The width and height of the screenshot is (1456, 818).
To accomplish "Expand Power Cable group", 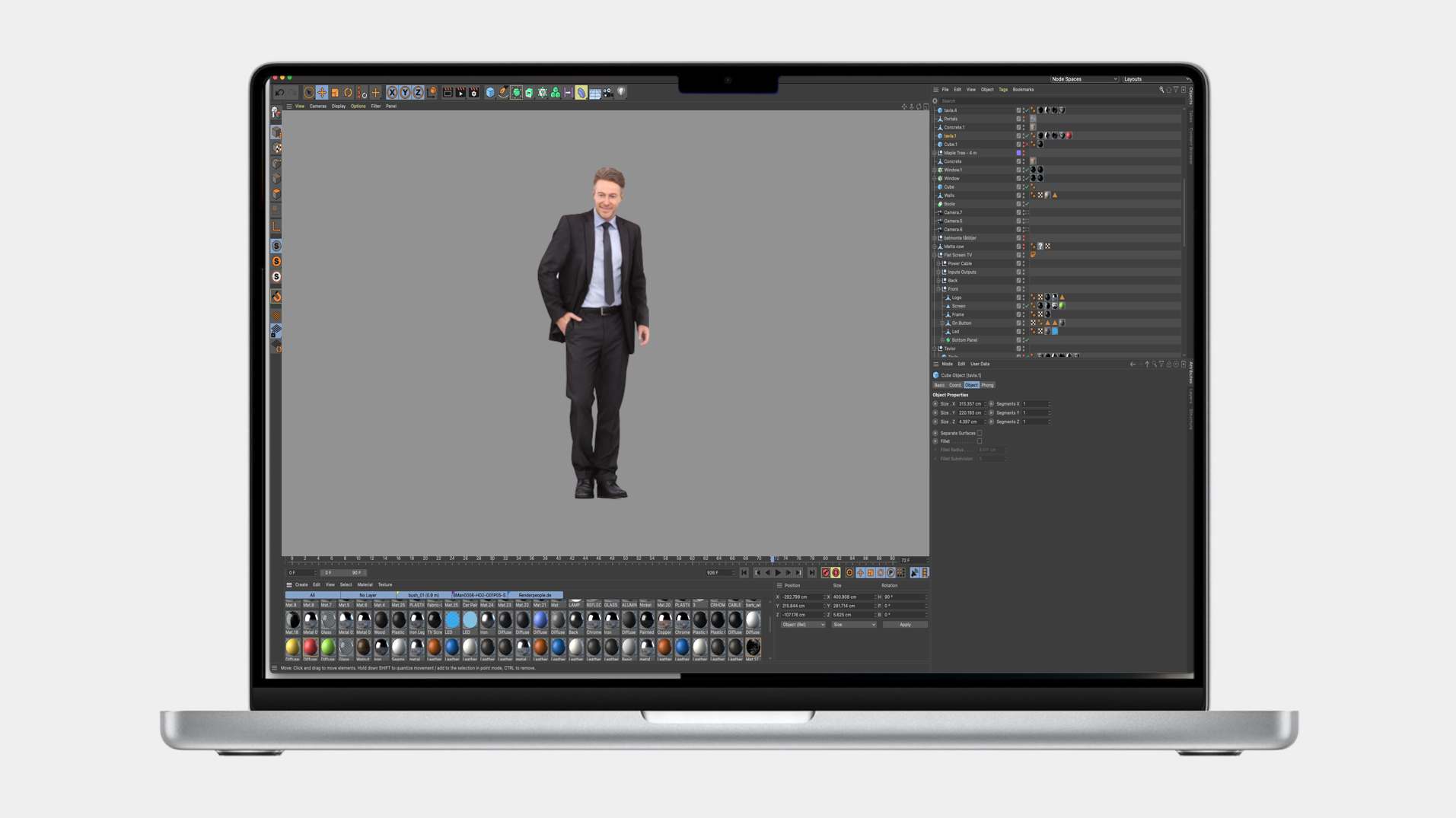I will pos(938,263).
